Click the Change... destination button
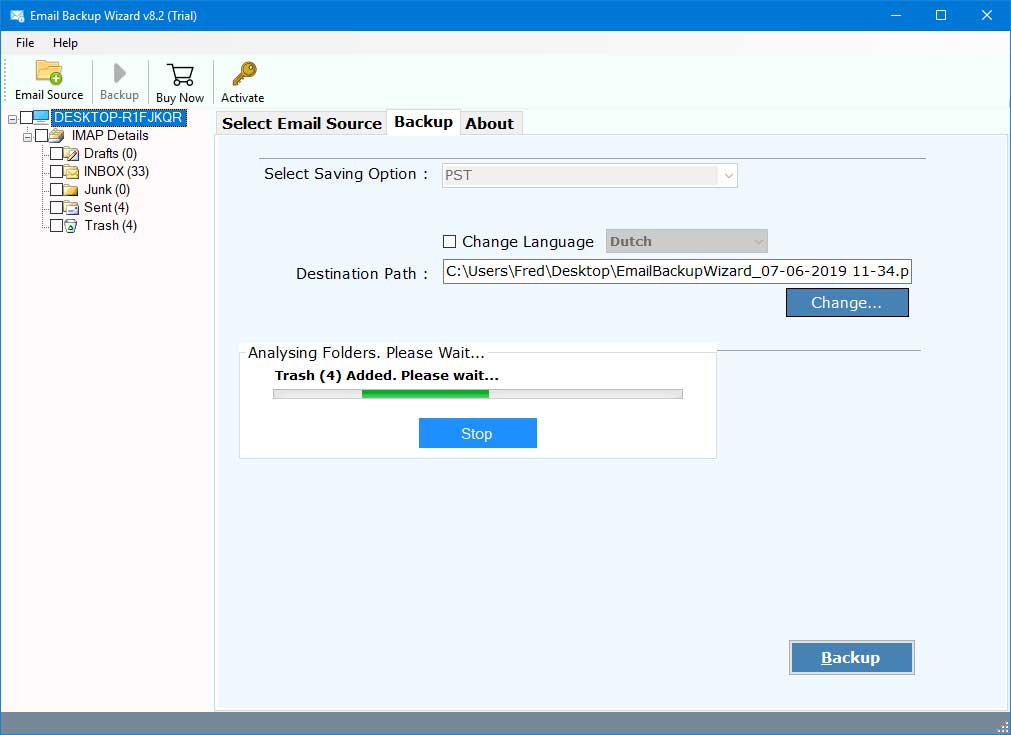 point(847,302)
